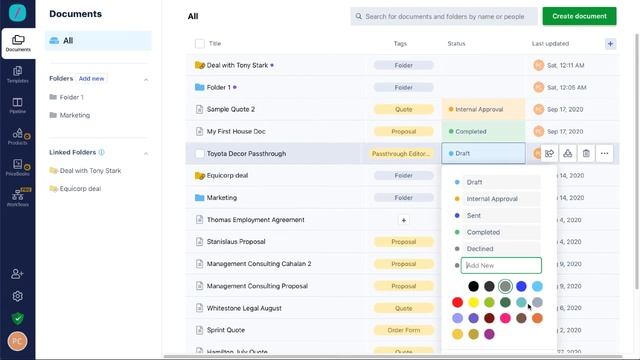Open the Templates section in sidebar
Viewport: 640px width, 360px height.
click(x=18, y=74)
